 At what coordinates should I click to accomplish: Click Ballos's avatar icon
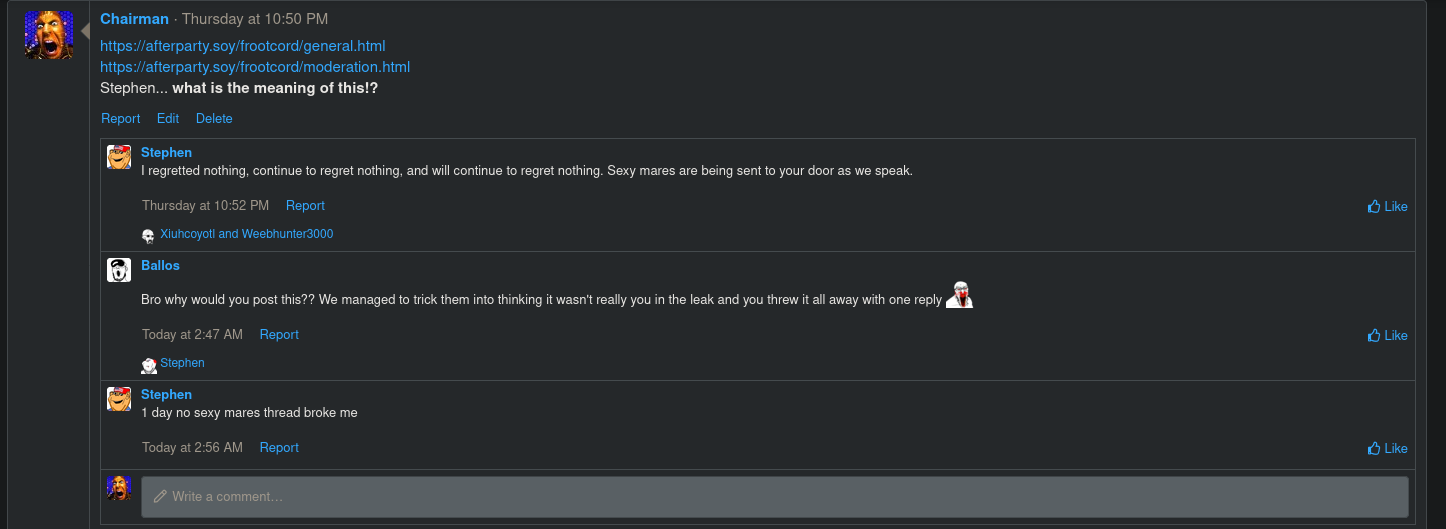pos(119,270)
